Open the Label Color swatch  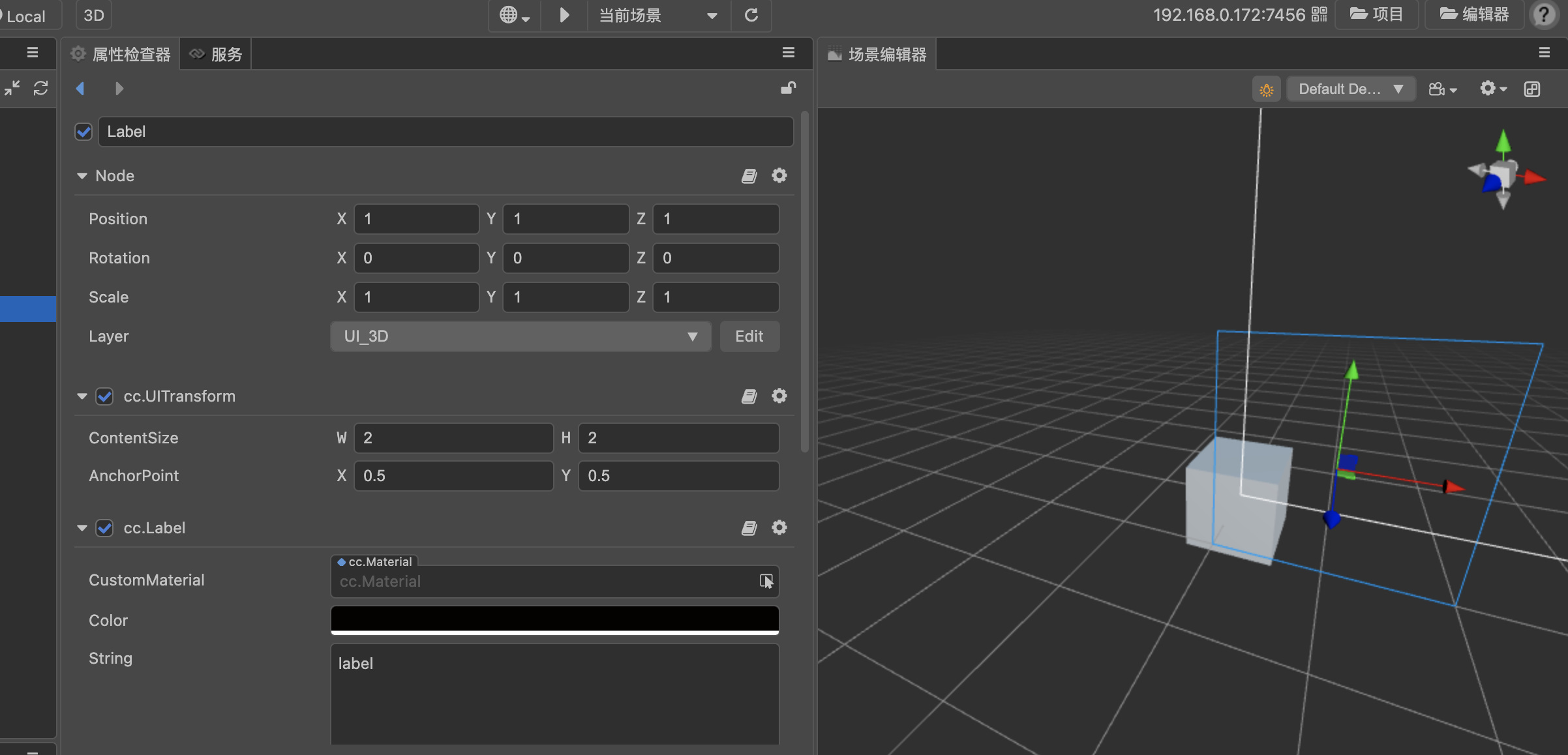click(x=554, y=619)
